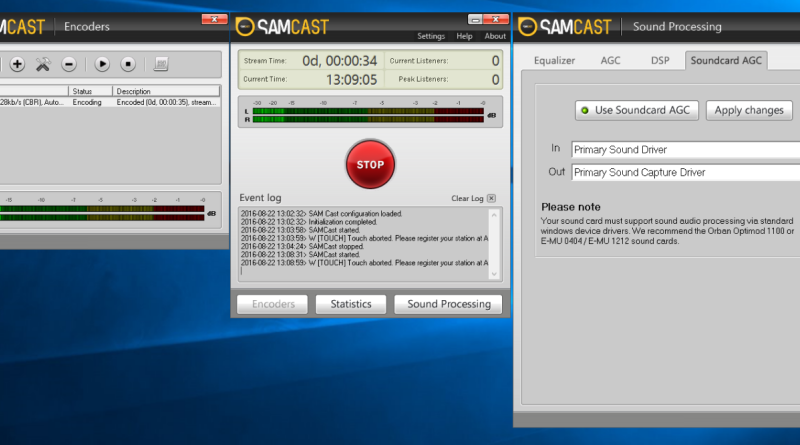Open the Out sound capture driver dropdown
The width and height of the screenshot is (800, 445).
[x=685, y=172]
